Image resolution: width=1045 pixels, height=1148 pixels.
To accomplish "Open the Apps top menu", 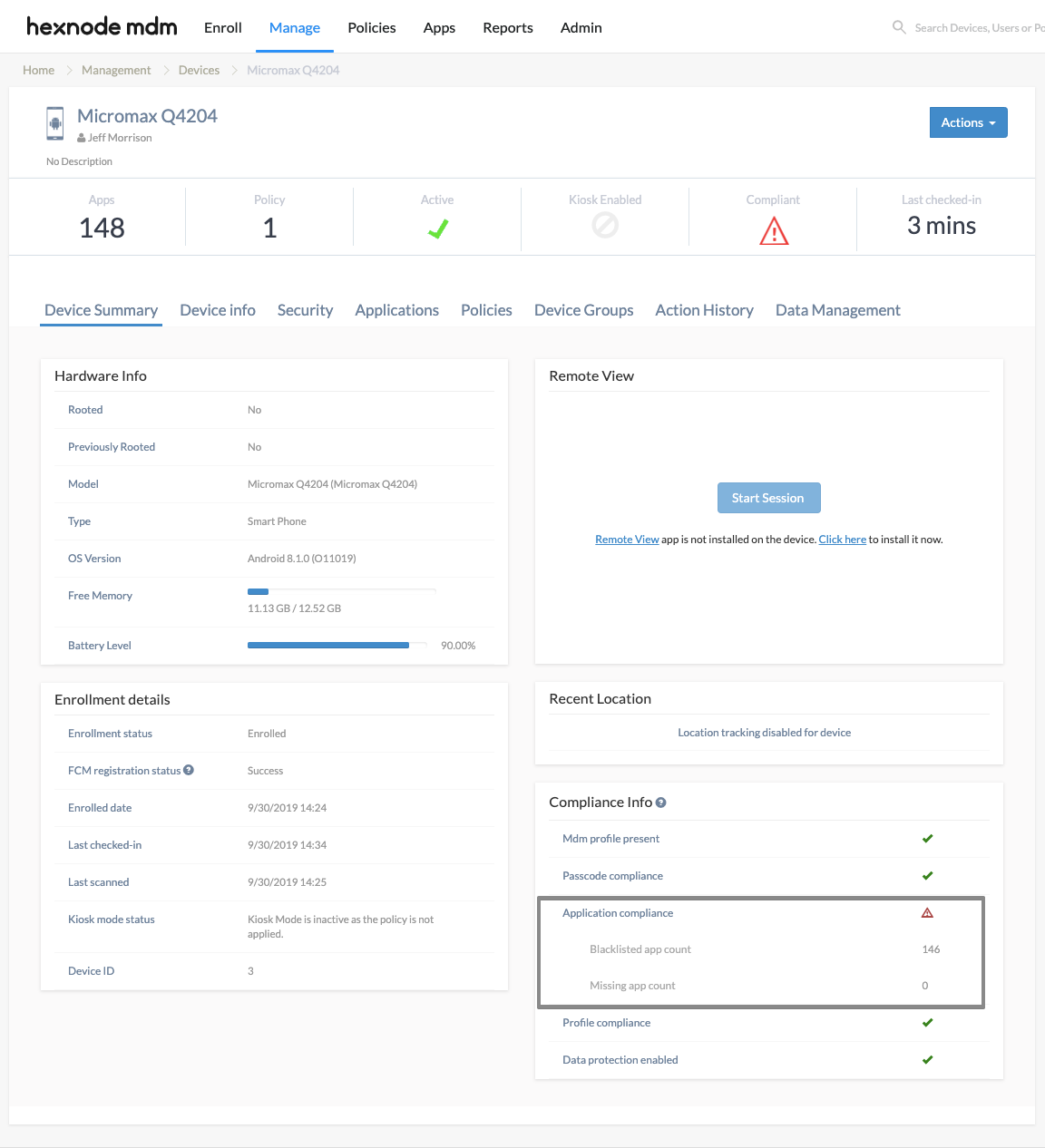I will tap(439, 27).
